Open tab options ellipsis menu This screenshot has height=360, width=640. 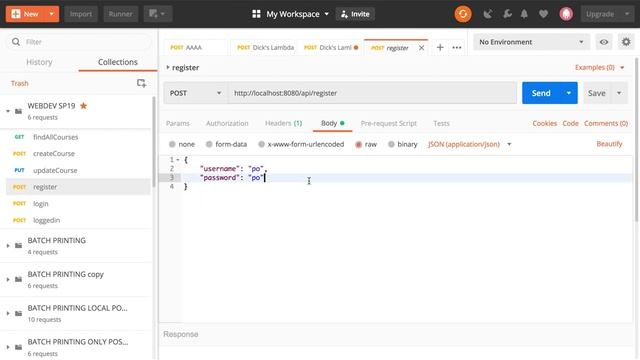pyautogui.click(x=457, y=47)
